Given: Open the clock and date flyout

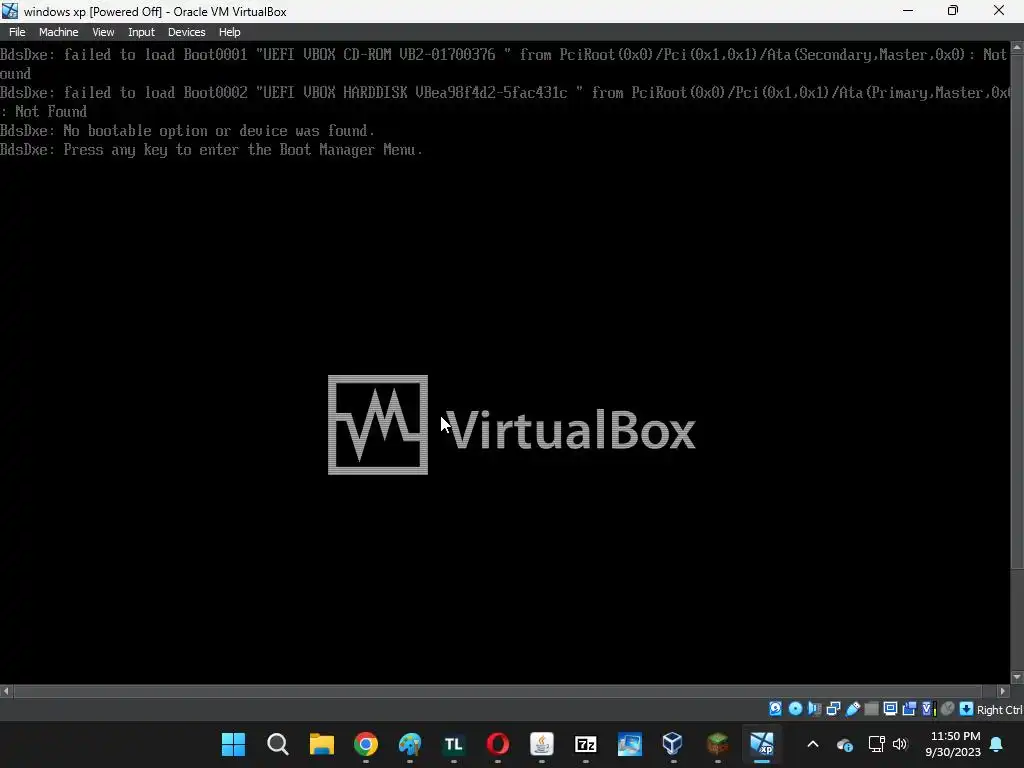Looking at the screenshot, I should [x=953, y=744].
